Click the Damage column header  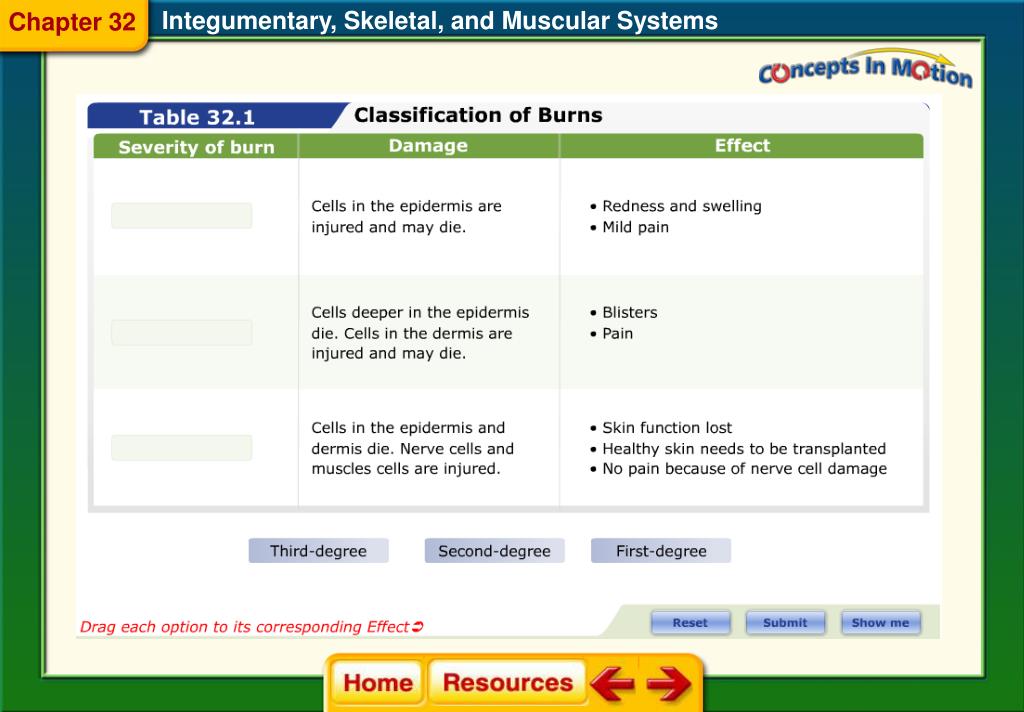point(428,146)
